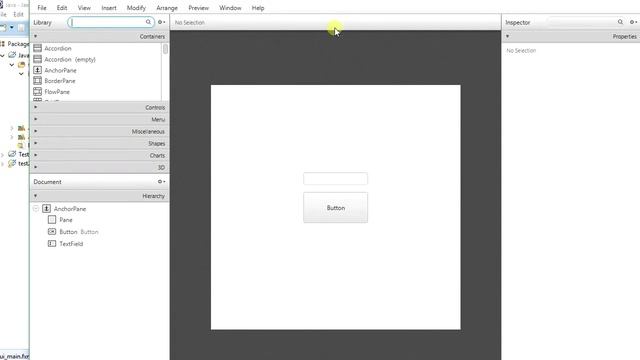The image size is (640, 360).
Task: Choose FlowPane in the library list
Action: point(57,92)
